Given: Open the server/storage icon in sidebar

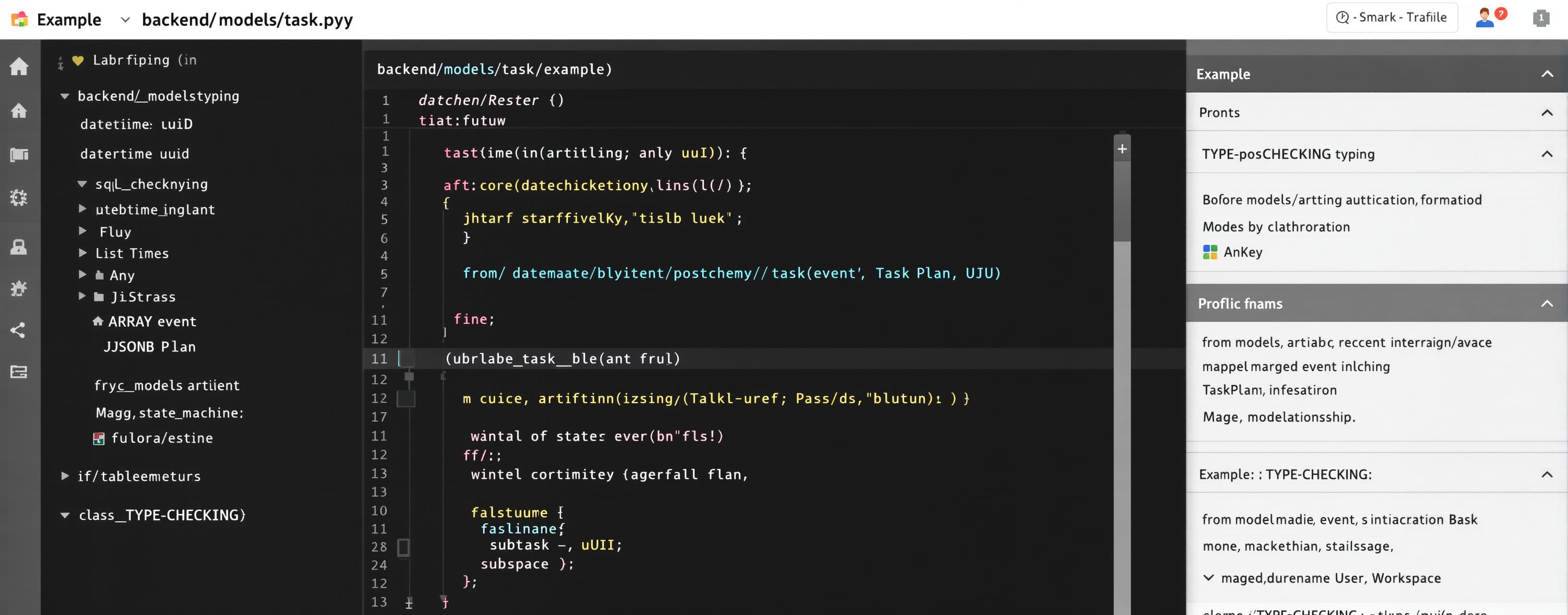Looking at the screenshot, I should (x=19, y=371).
